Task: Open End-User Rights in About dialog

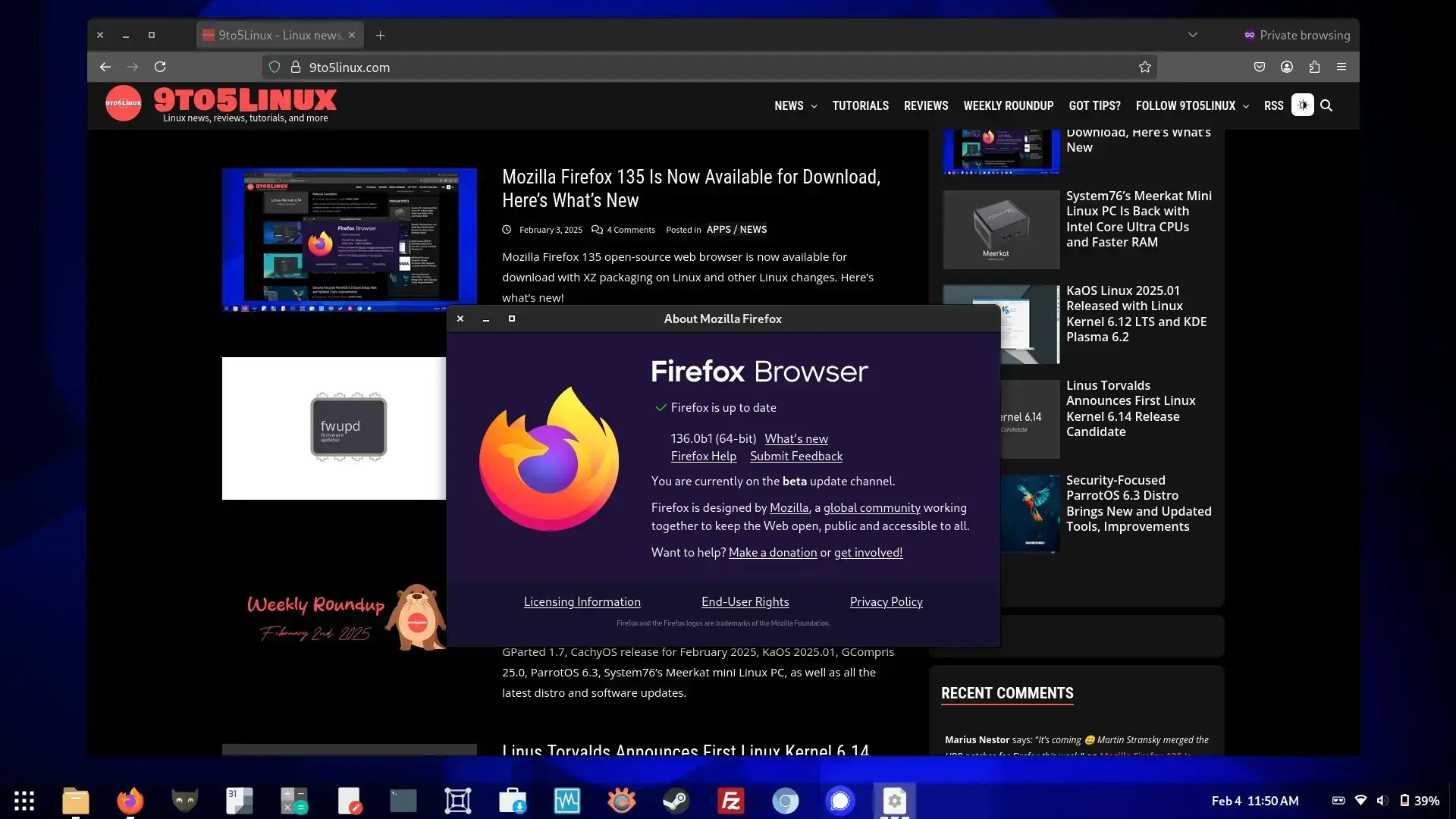Action: pos(745,601)
